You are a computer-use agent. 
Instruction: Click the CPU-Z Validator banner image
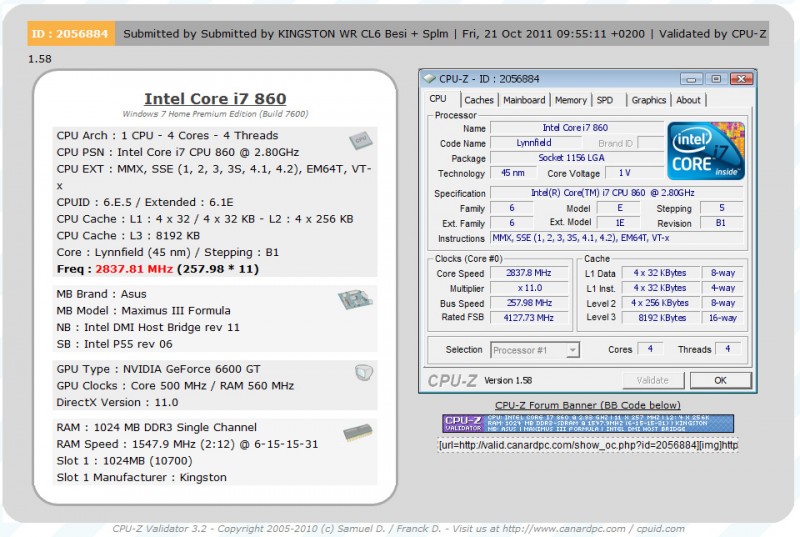coord(588,423)
